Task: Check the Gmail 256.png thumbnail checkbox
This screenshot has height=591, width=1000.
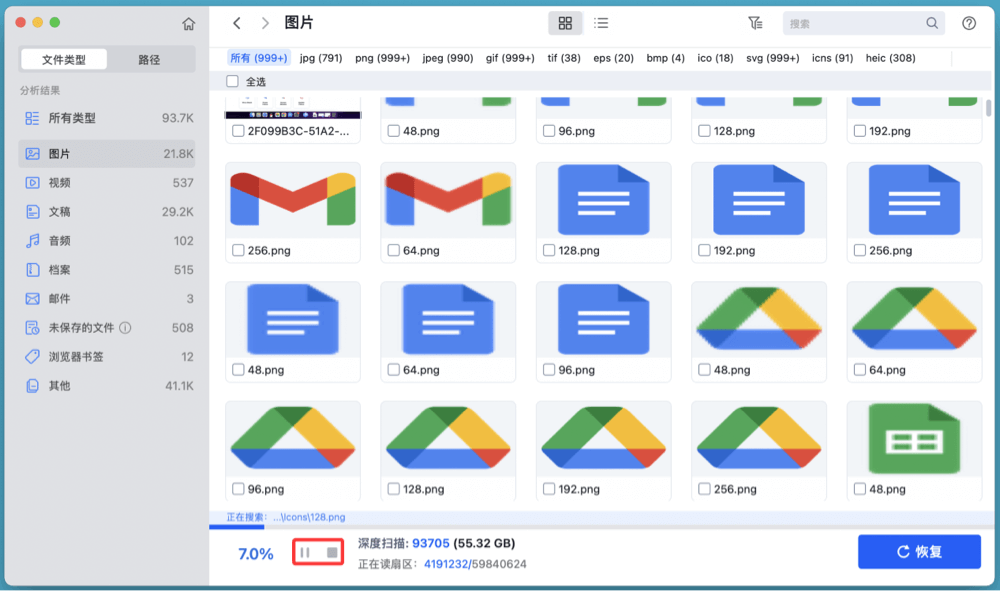Action: pyautogui.click(x=239, y=248)
